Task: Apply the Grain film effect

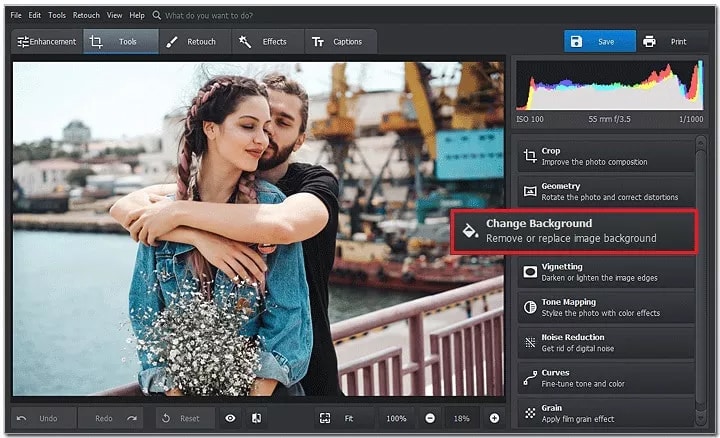Action: (606, 413)
